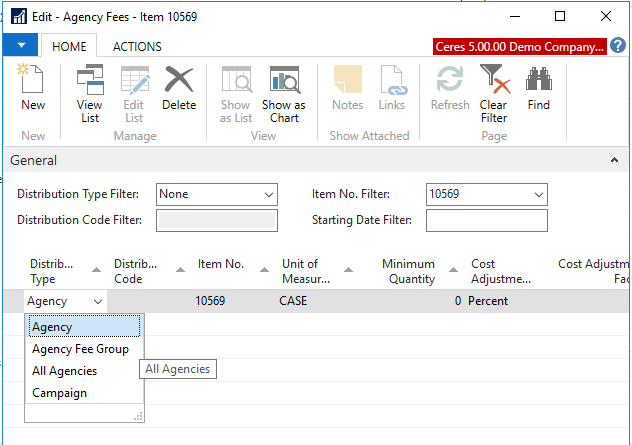632x445 pixels.
Task: Click the Starting Date Filter input field
Action: 486,220
